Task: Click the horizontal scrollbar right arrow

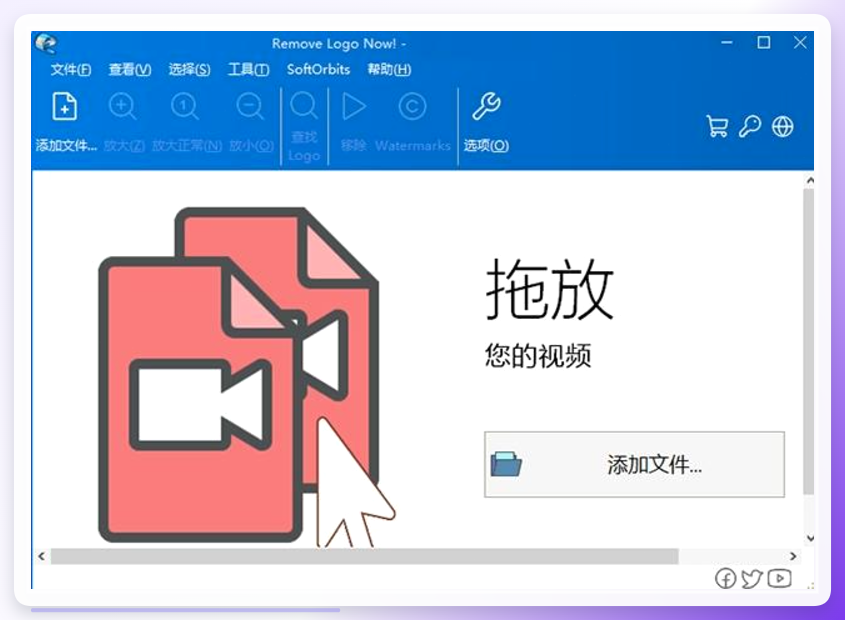Action: tap(793, 556)
